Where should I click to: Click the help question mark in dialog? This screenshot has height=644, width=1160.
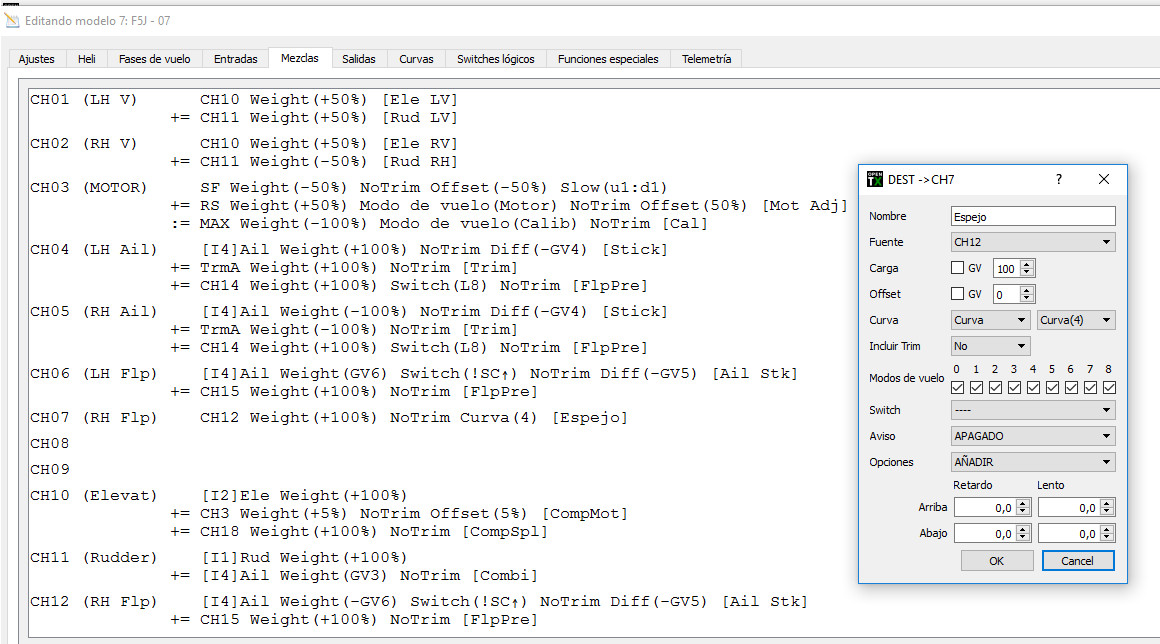tap(1059, 179)
